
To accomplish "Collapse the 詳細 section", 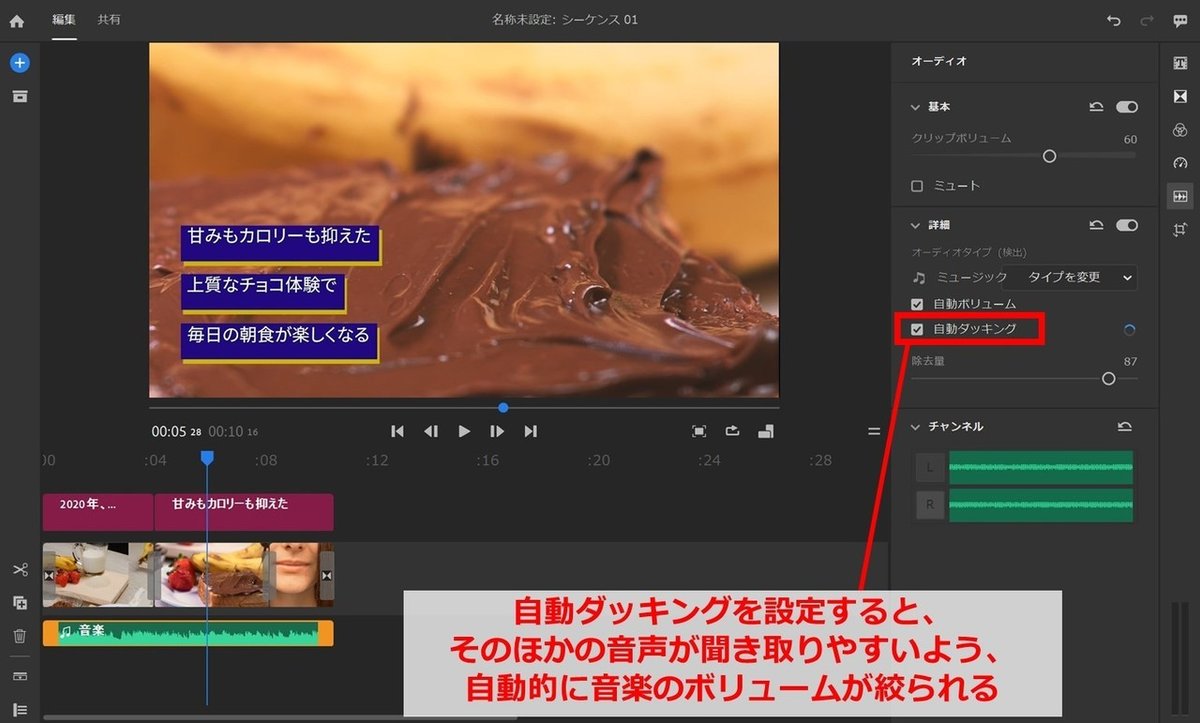I will (915, 225).
